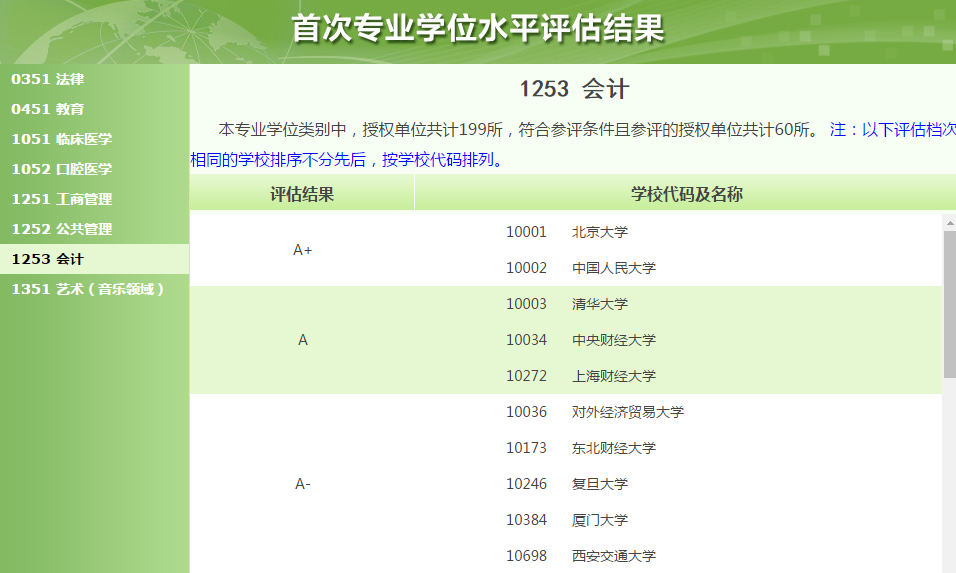Screen dimensions: 956x573
Task: Click the 评估结果 column header
Action: coord(302,194)
